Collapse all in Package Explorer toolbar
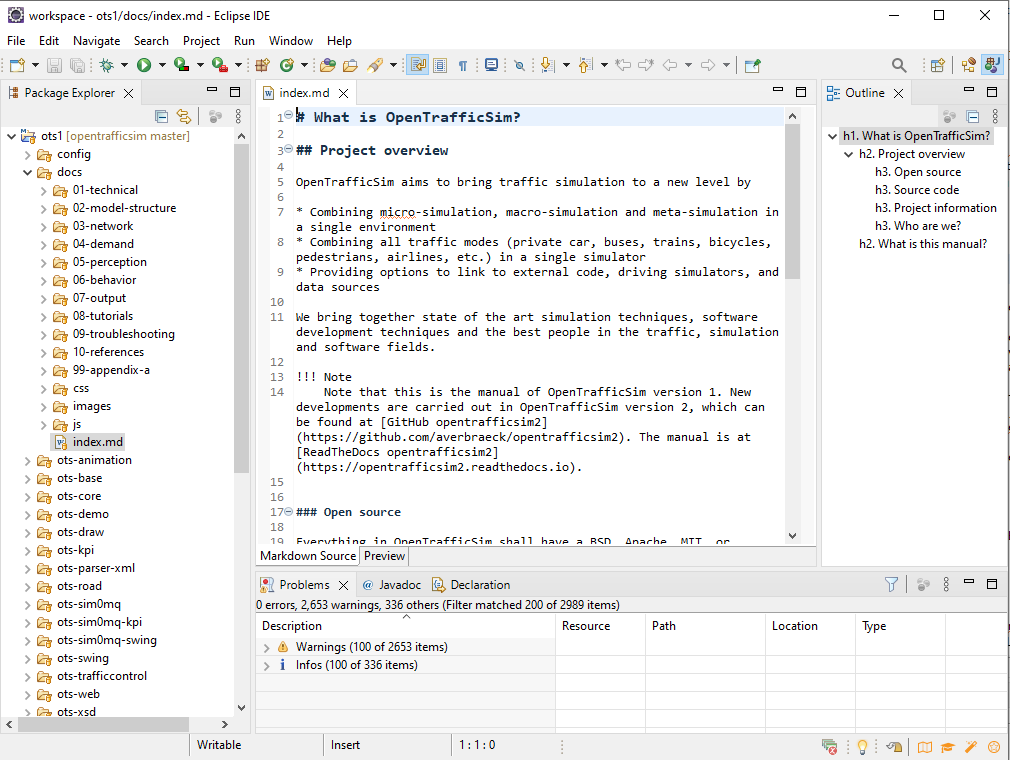The width and height of the screenshot is (1010, 760). (x=162, y=117)
